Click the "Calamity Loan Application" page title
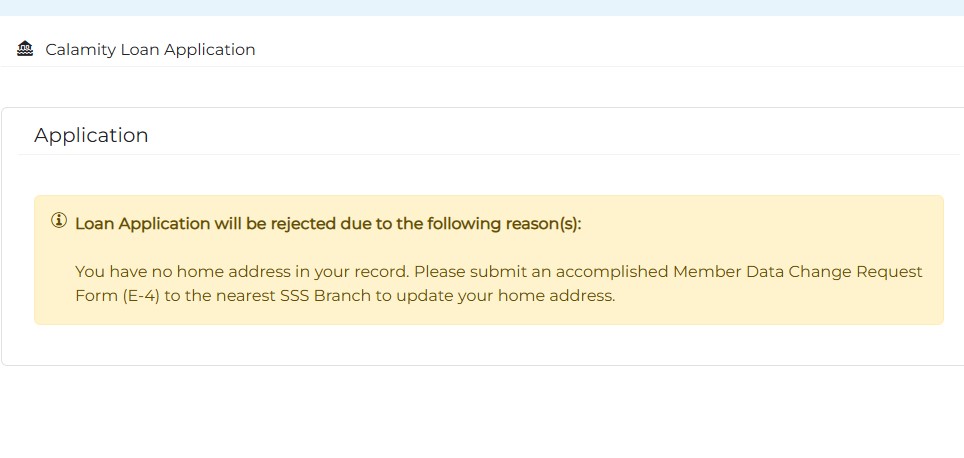The width and height of the screenshot is (964, 458). pyautogui.click(x=150, y=49)
